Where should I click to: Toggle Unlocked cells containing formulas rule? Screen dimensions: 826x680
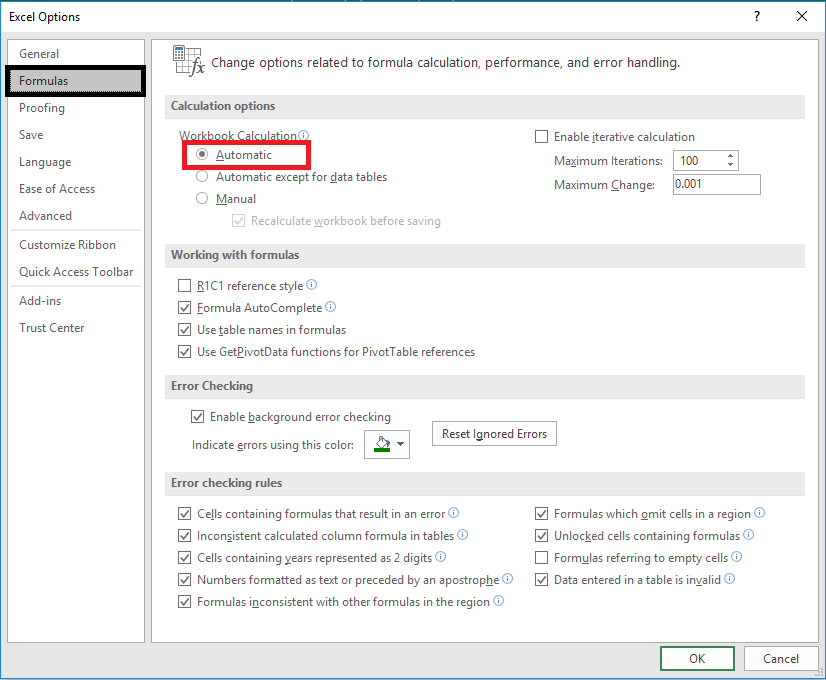[x=541, y=536]
